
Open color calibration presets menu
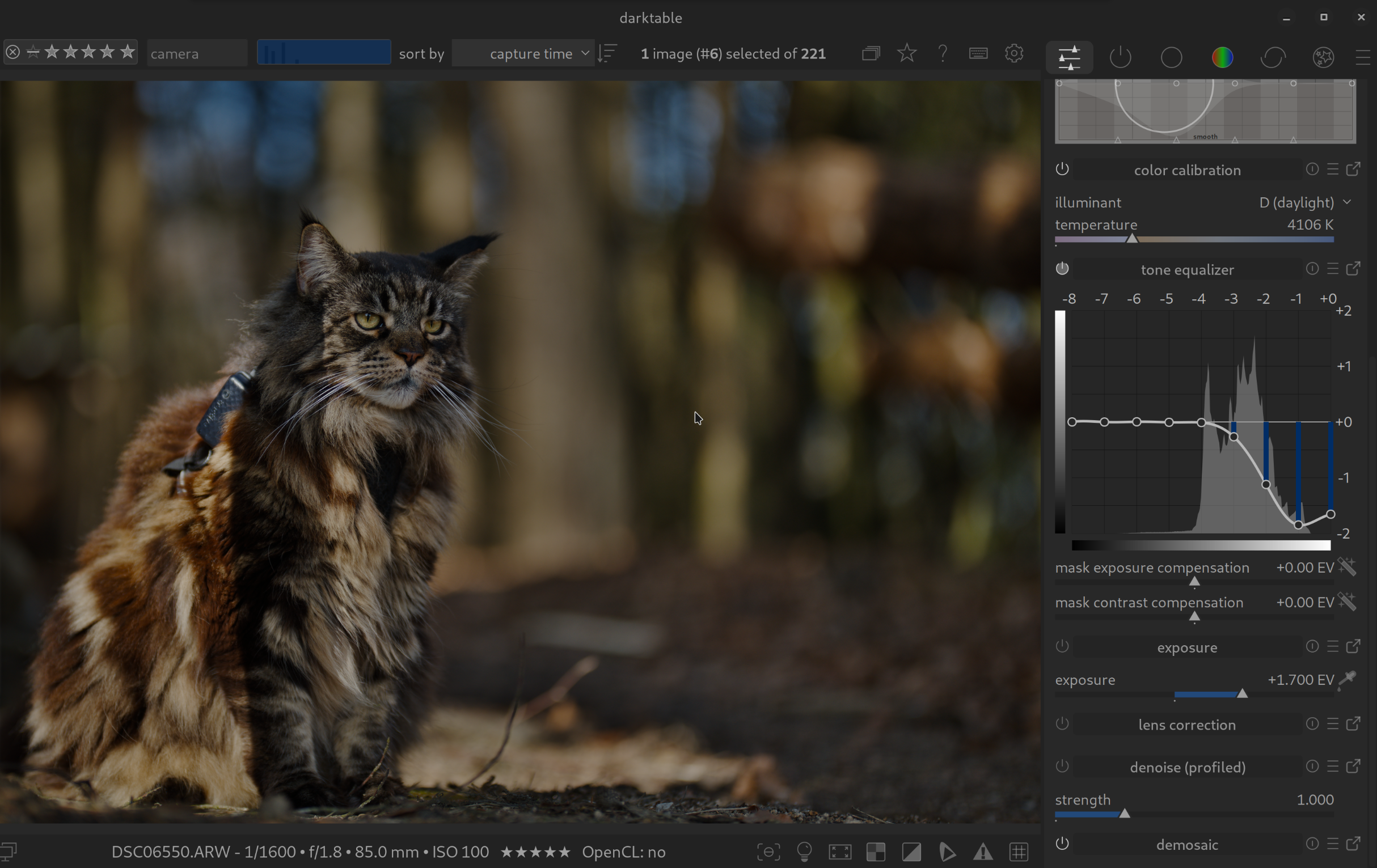pos(1332,170)
